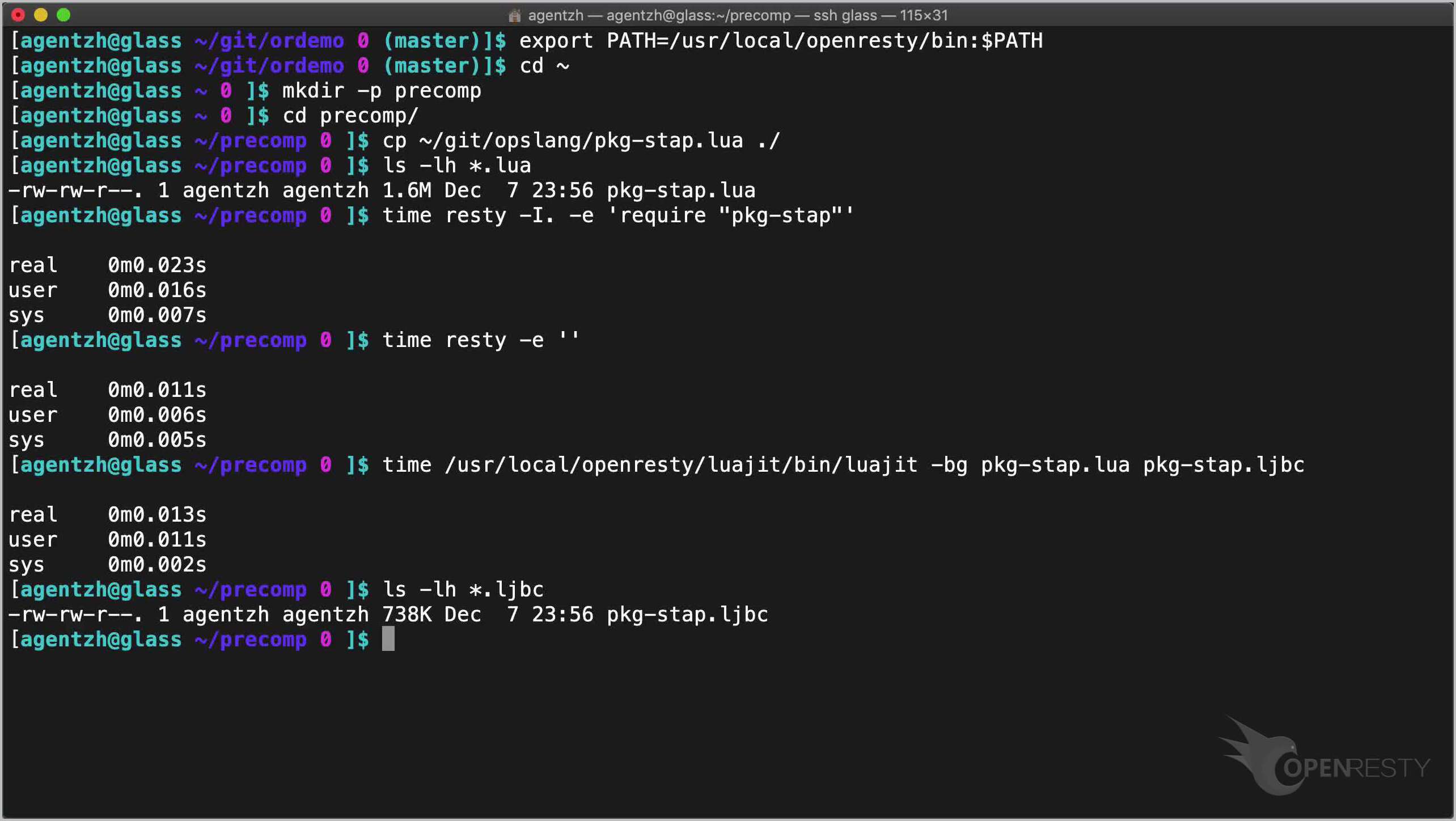Click the 'cp ~/git/opslang/pkg-stap.lua ./' command

pyautogui.click(x=581, y=141)
